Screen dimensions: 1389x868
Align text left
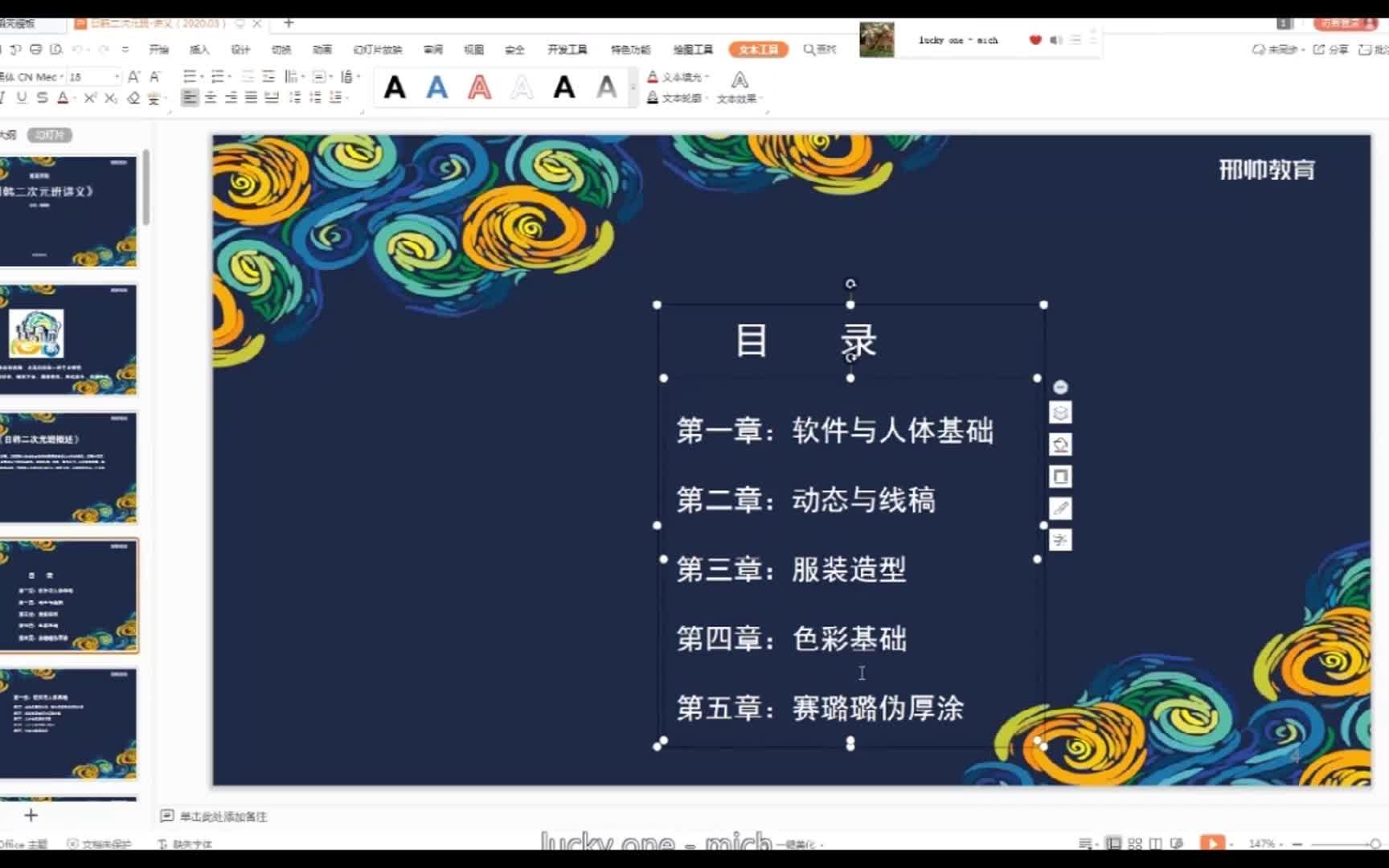click(x=189, y=98)
